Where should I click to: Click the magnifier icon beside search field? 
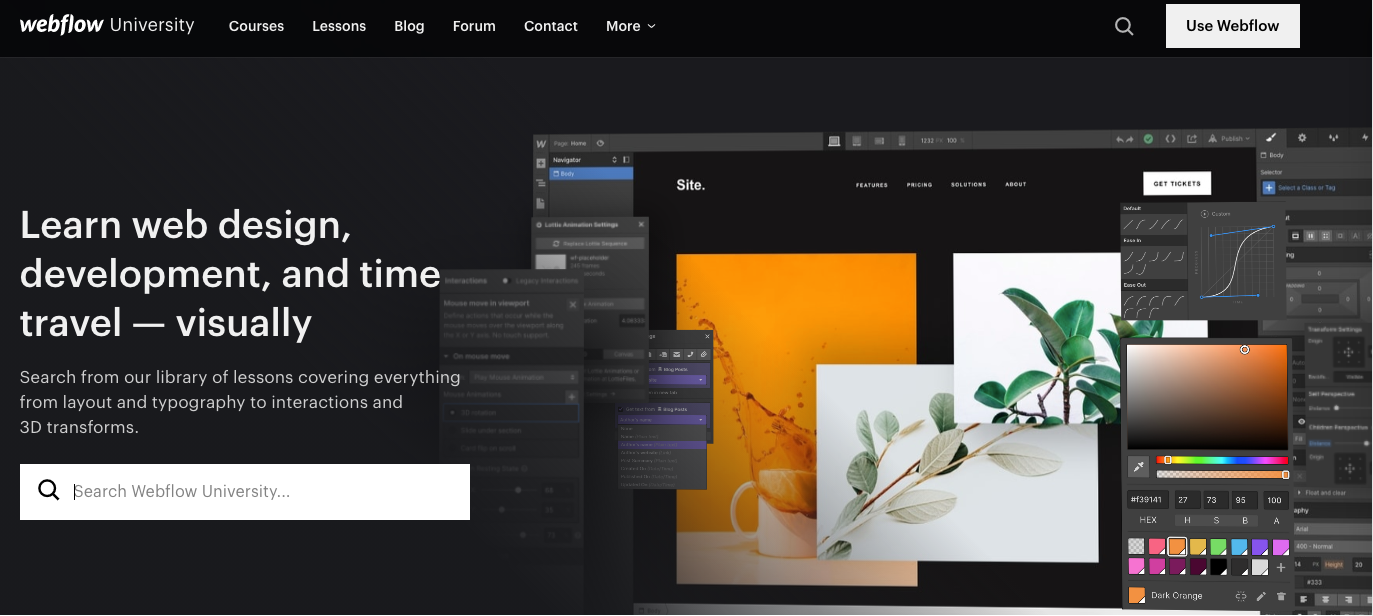pos(49,490)
